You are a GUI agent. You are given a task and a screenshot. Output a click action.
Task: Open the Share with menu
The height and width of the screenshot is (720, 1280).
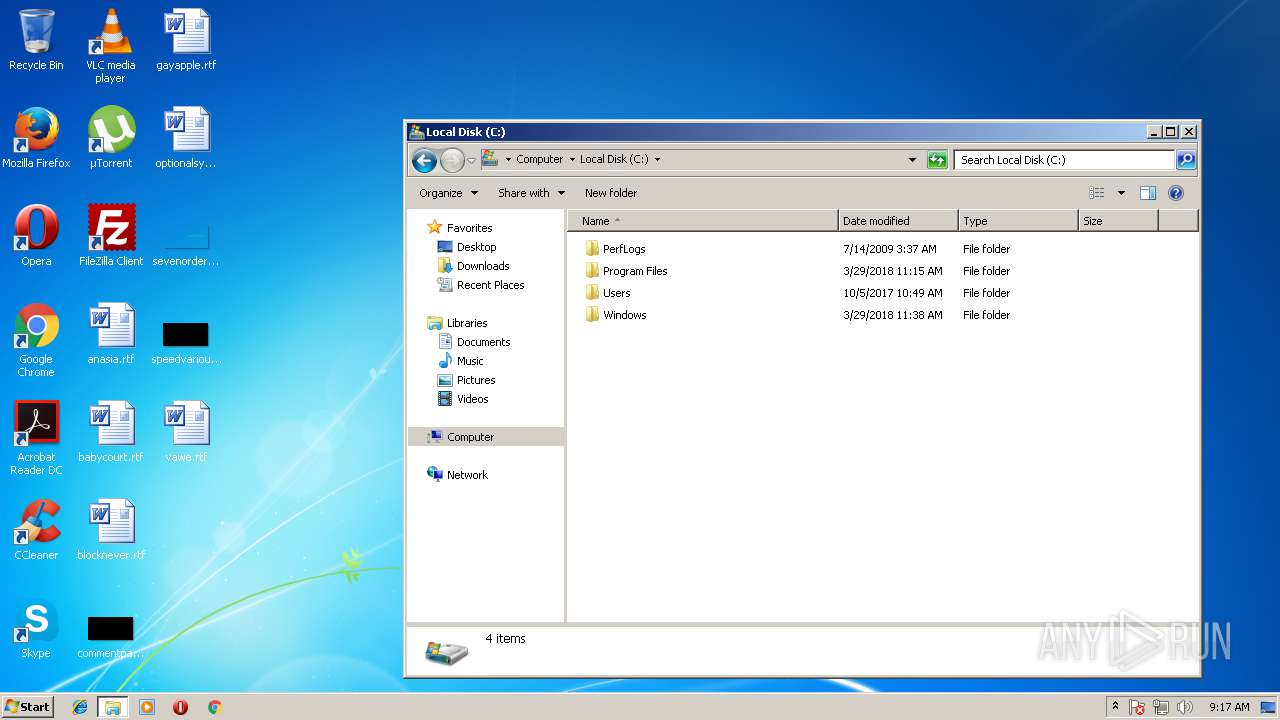pyautogui.click(x=531, y=193)
